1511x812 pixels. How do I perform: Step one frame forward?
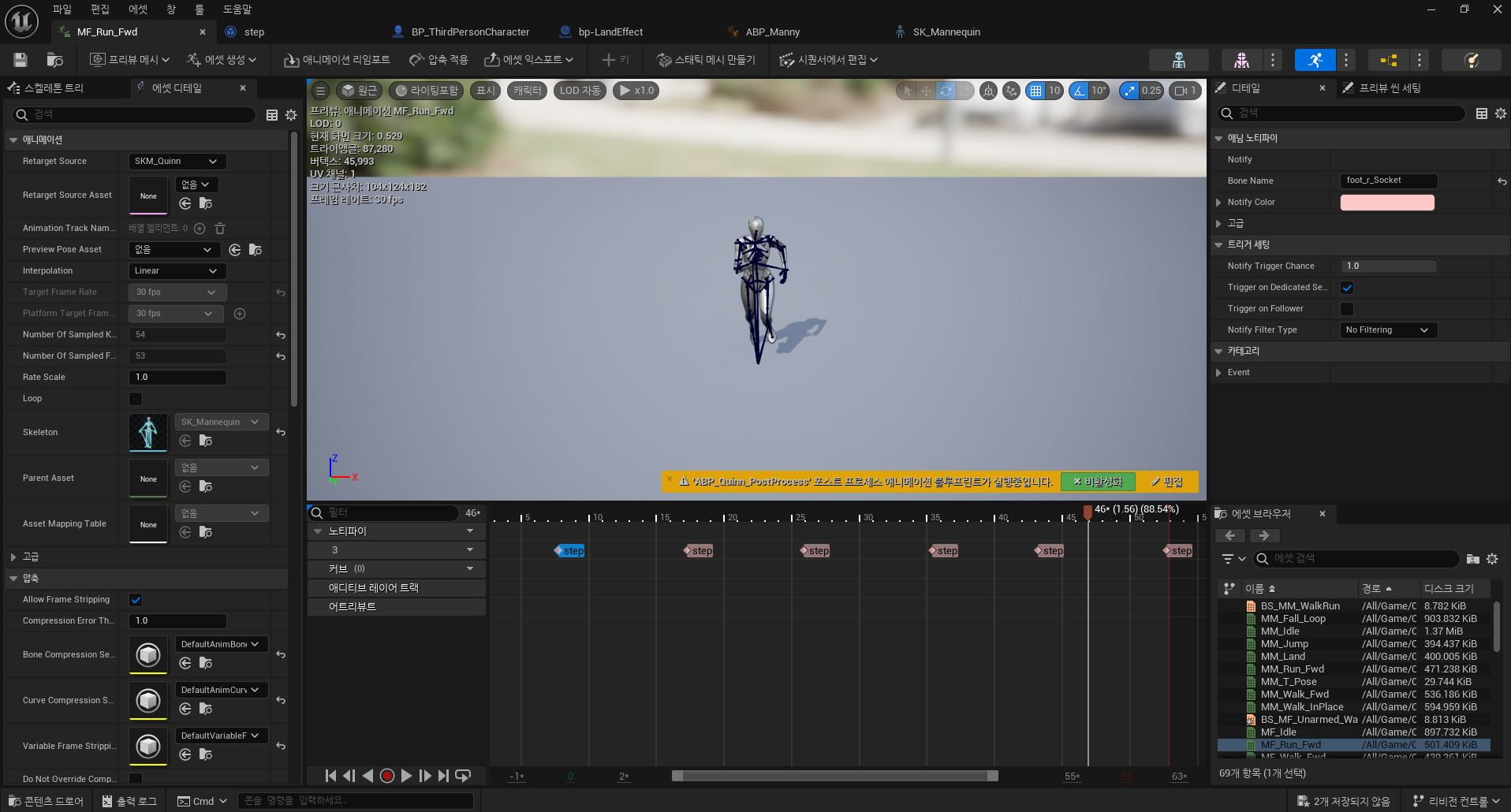pyautogui.click(x=425, y=776)
